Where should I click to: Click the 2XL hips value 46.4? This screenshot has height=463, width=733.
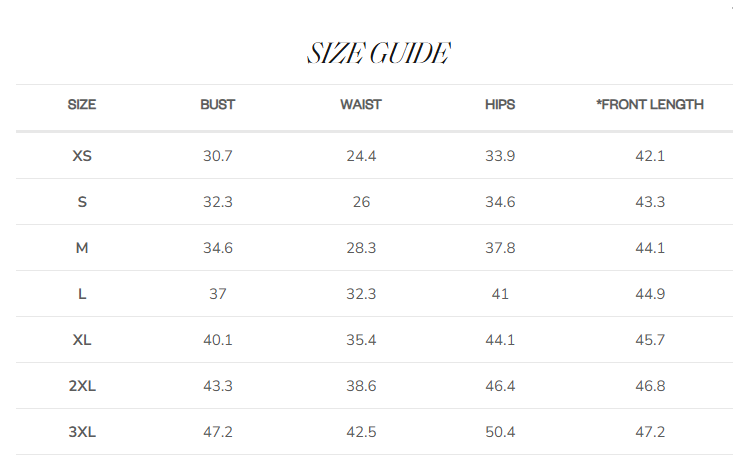pos(500,386)
